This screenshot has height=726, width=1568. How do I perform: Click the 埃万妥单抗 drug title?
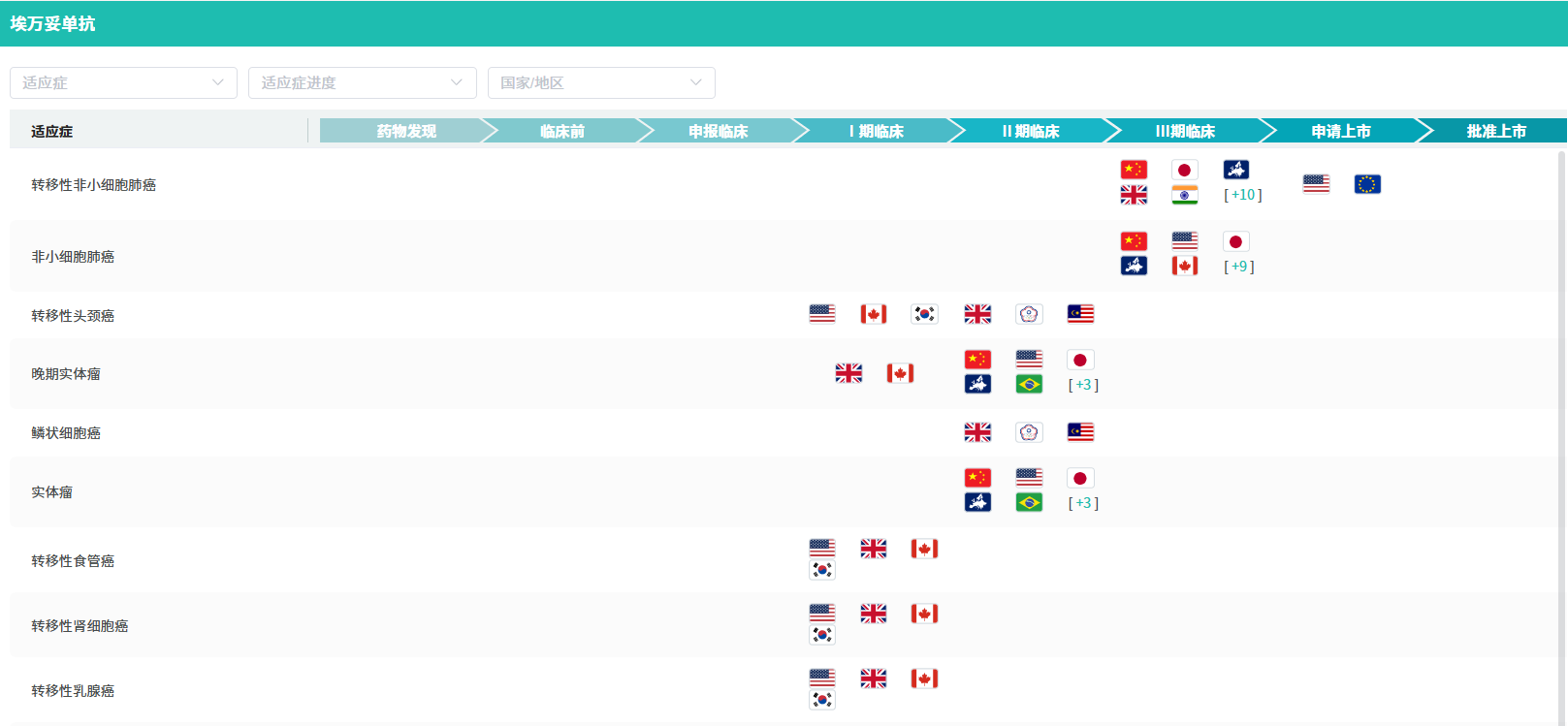52,23
